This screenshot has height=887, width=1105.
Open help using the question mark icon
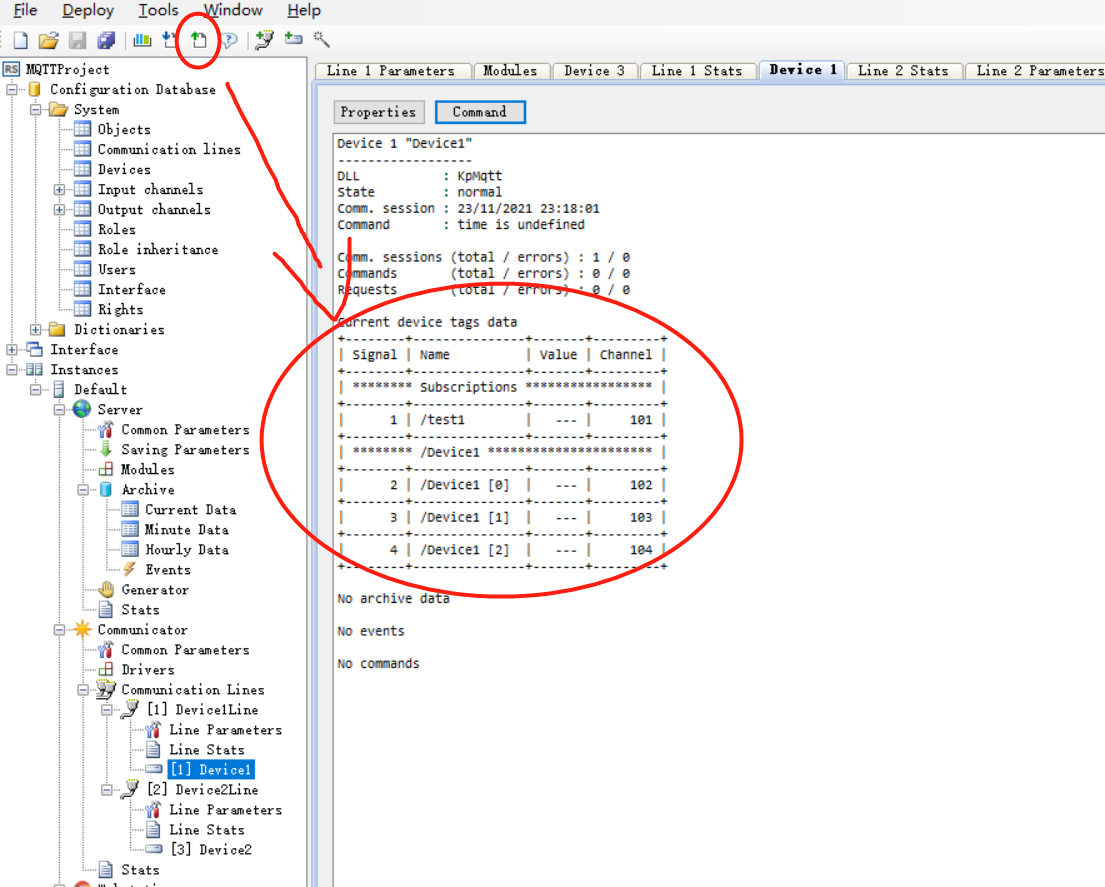point(229,39)
